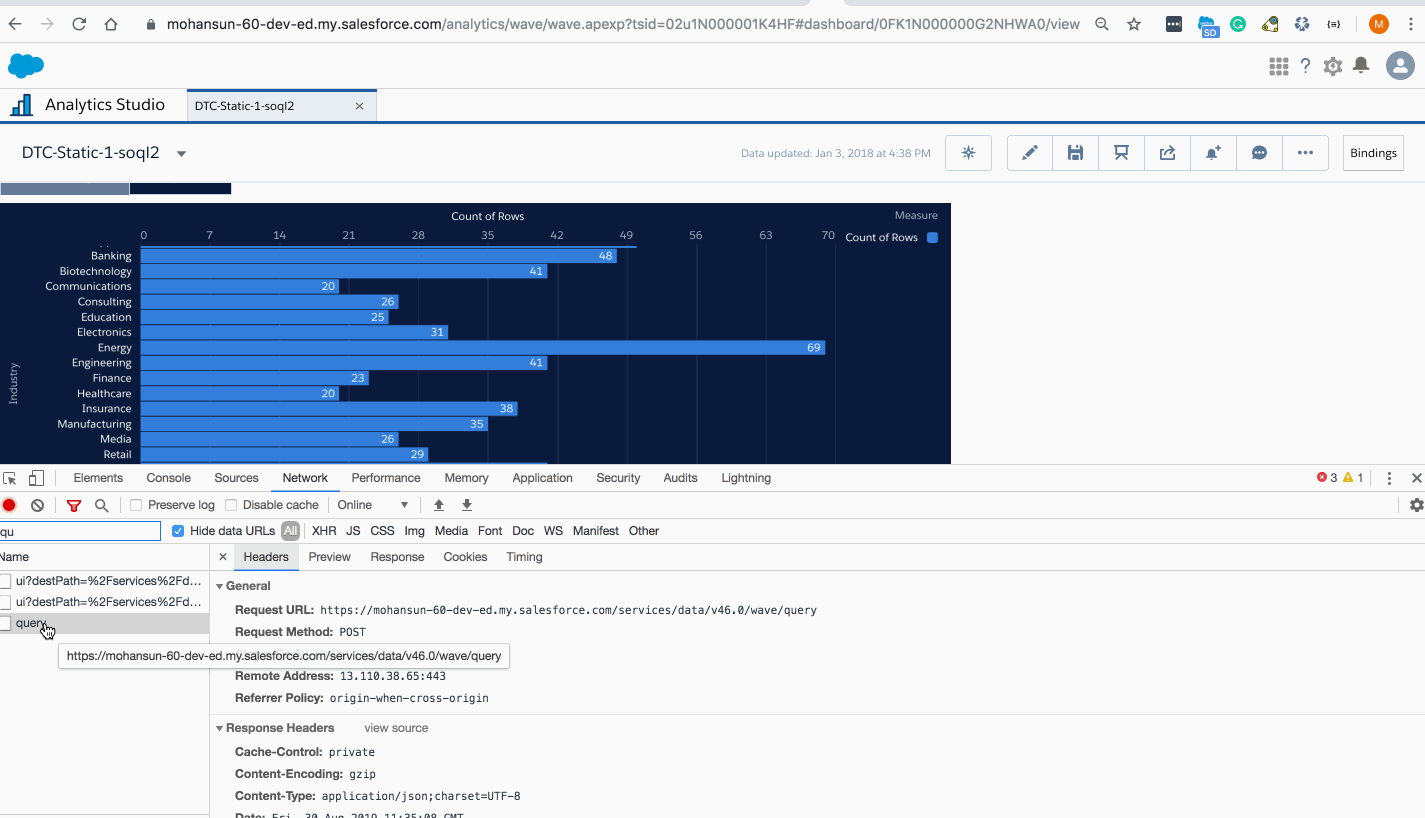
Task: Toggle the network filter funnel icon
Action: (74, 505)
